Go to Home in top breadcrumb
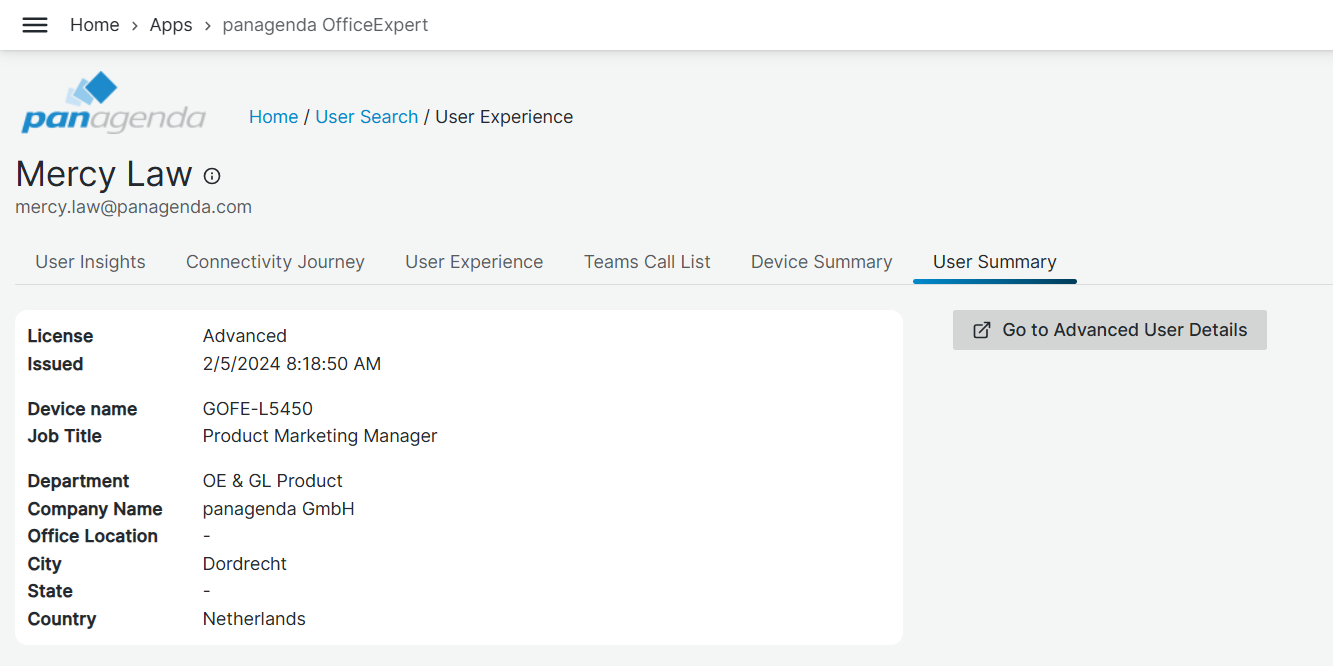This screenshot has width=1333, height=666. point(95,25)
